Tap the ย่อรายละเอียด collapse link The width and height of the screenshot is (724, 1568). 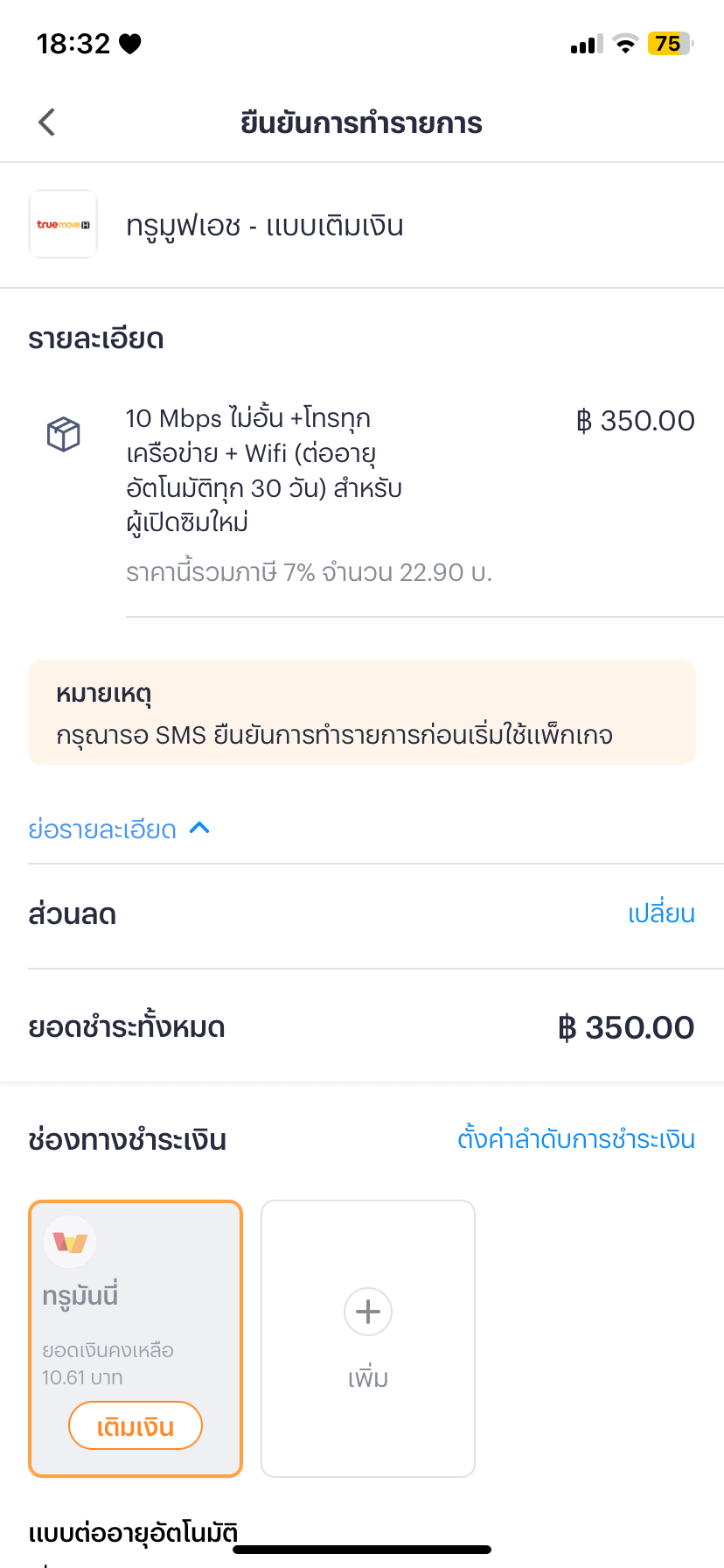coord(102,829)
